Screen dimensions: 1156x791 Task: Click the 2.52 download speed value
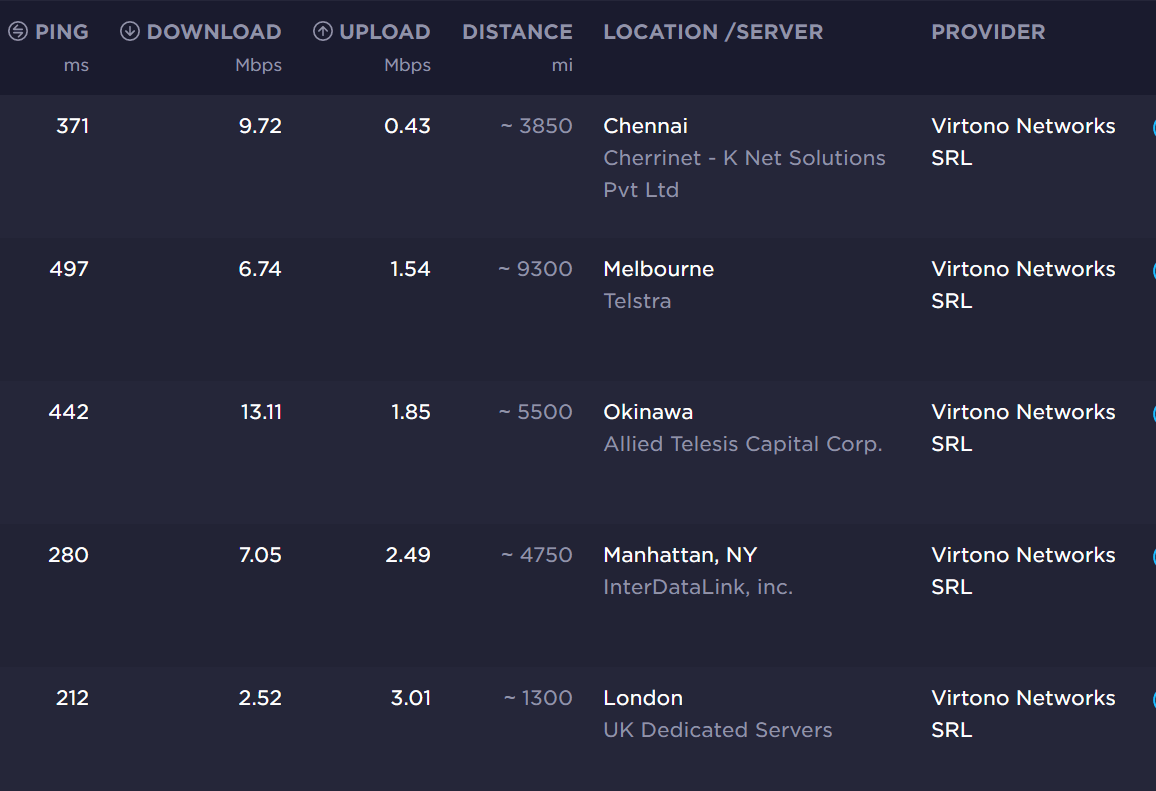coord(260,698)
